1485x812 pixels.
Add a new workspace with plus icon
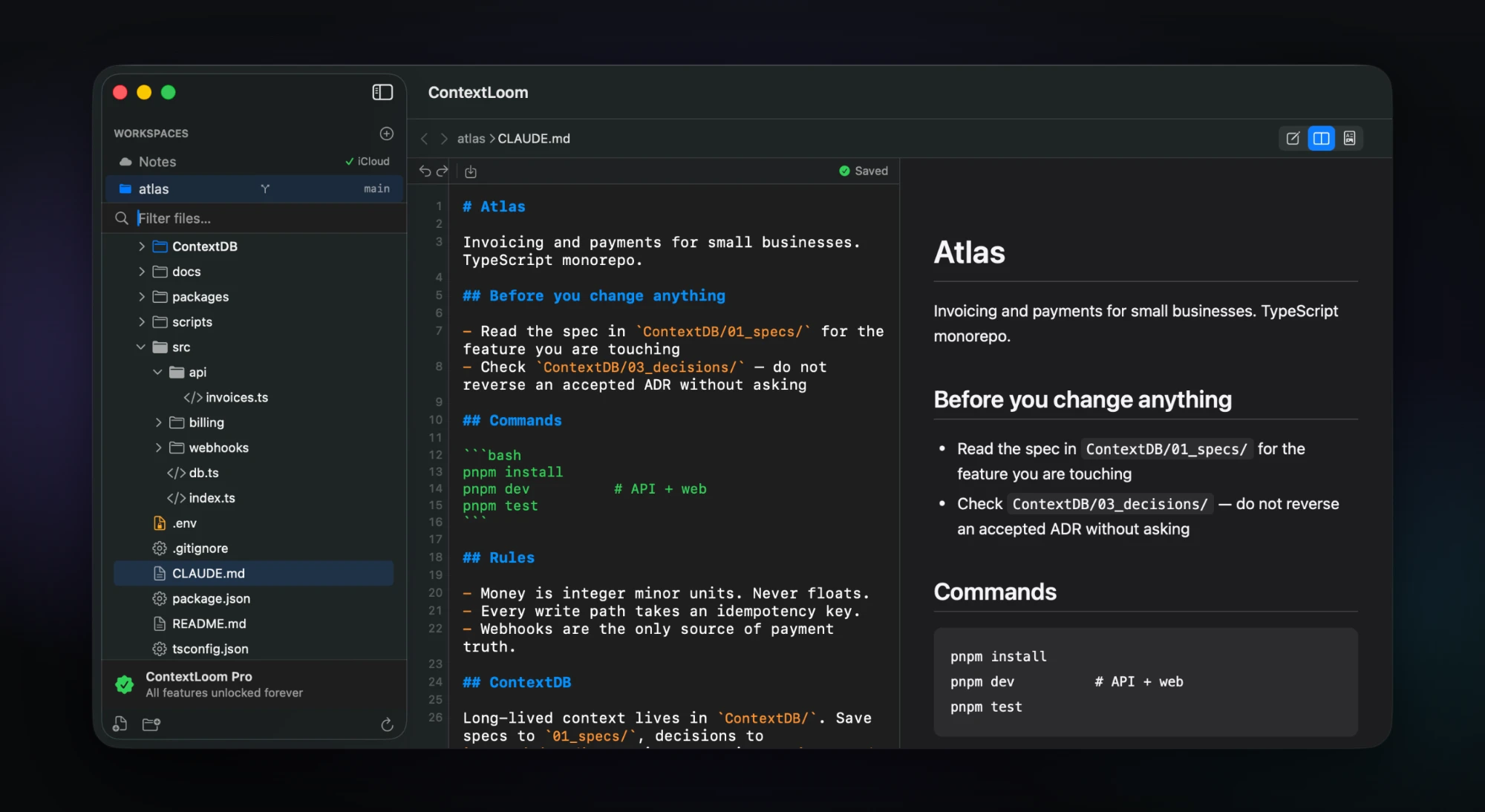tap(387, 134)
